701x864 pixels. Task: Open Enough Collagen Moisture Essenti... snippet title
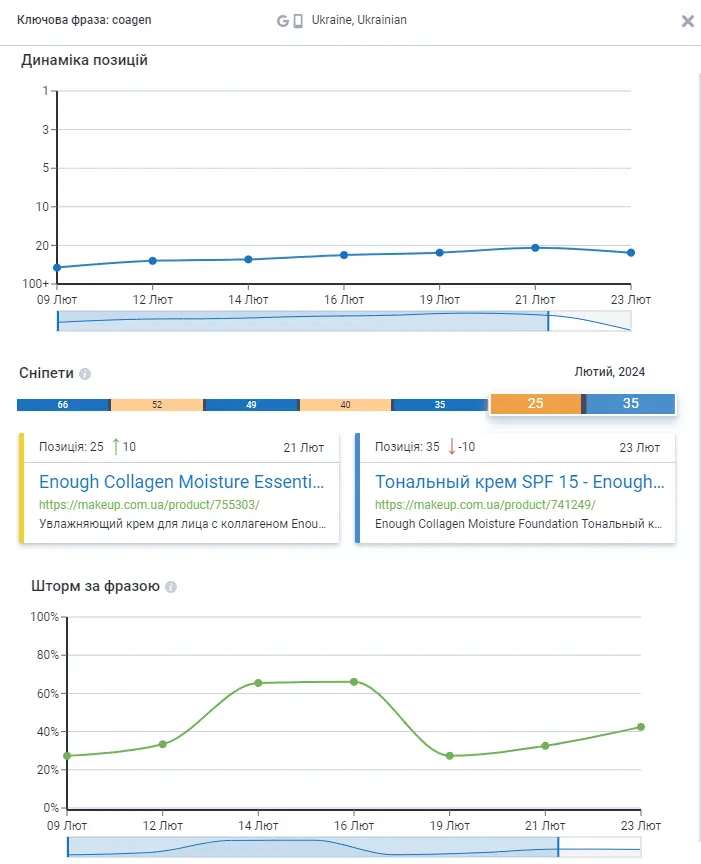pyautogui.click(x=181, y=482)
